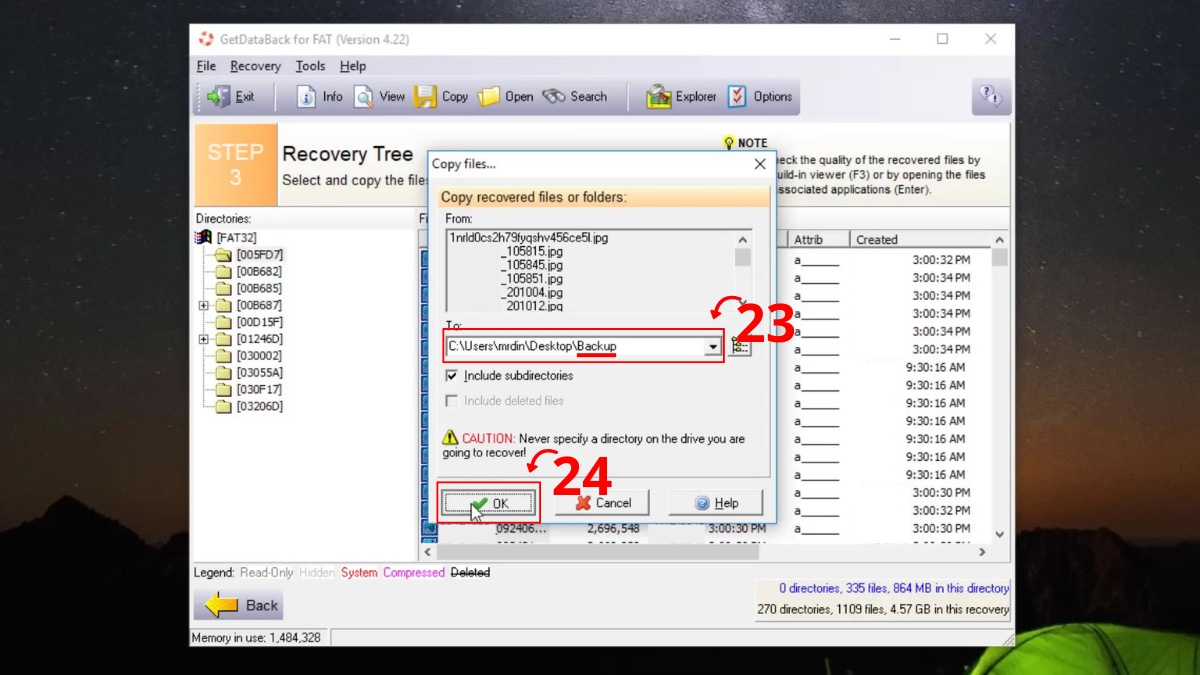Click the question-mark help icon at toolbar end
1200x675 pixels.
point(991,96)
